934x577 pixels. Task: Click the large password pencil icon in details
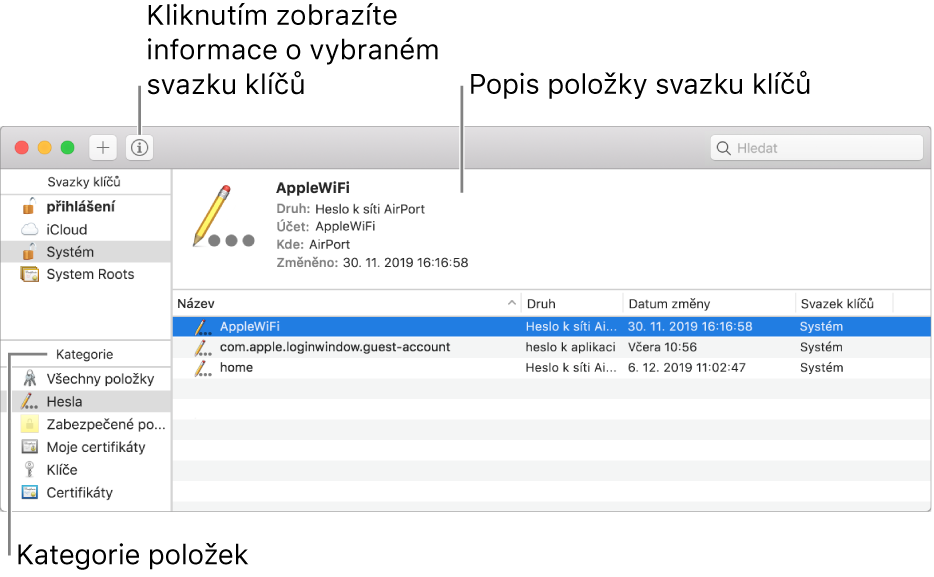[x=223, y=216]
